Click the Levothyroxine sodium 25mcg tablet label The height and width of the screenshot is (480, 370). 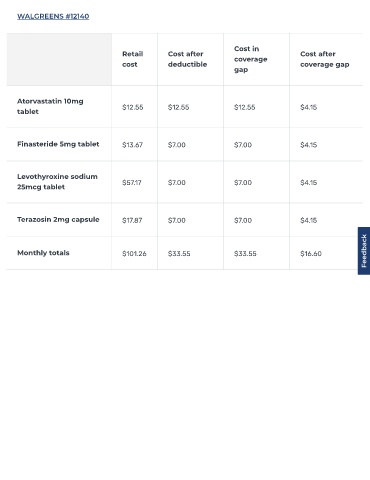pos(57,182)
